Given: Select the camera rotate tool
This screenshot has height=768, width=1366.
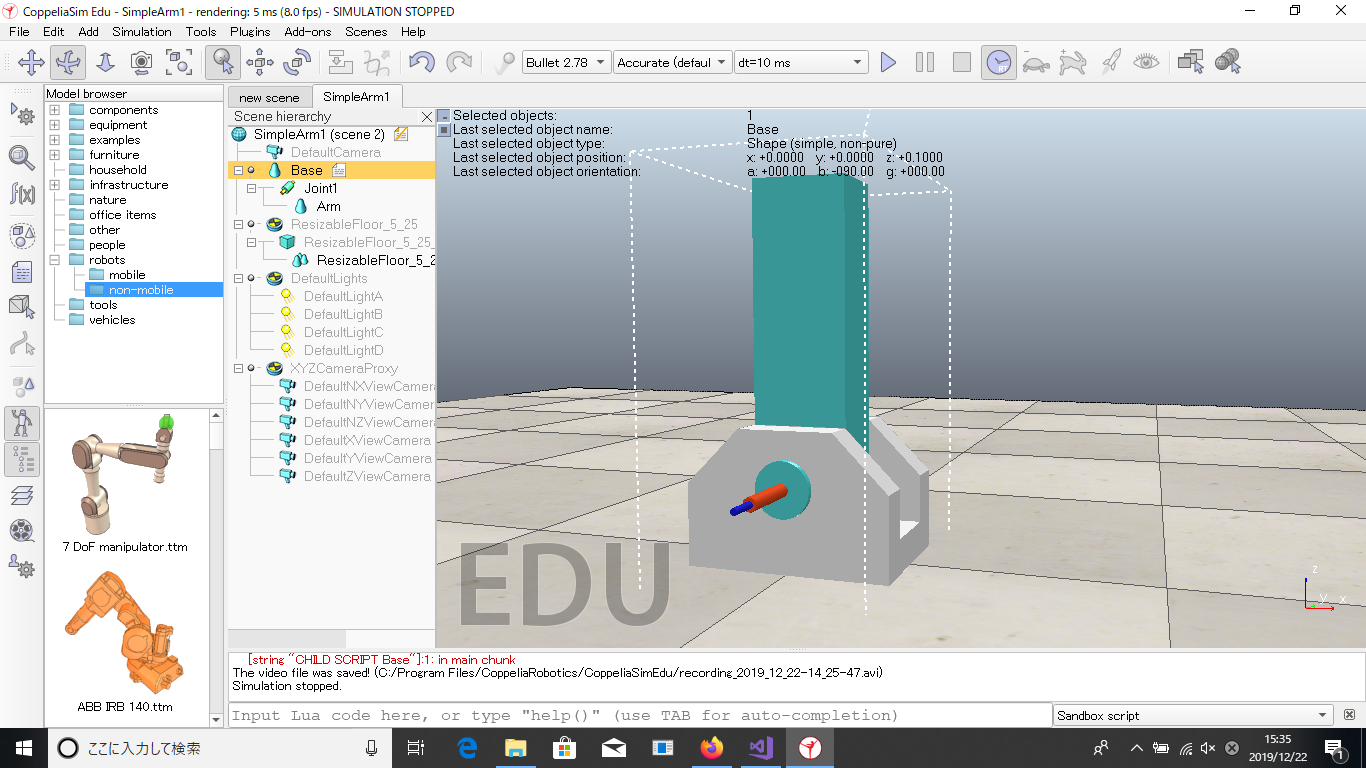Looking at the screenshot, I should click(68, 62).
